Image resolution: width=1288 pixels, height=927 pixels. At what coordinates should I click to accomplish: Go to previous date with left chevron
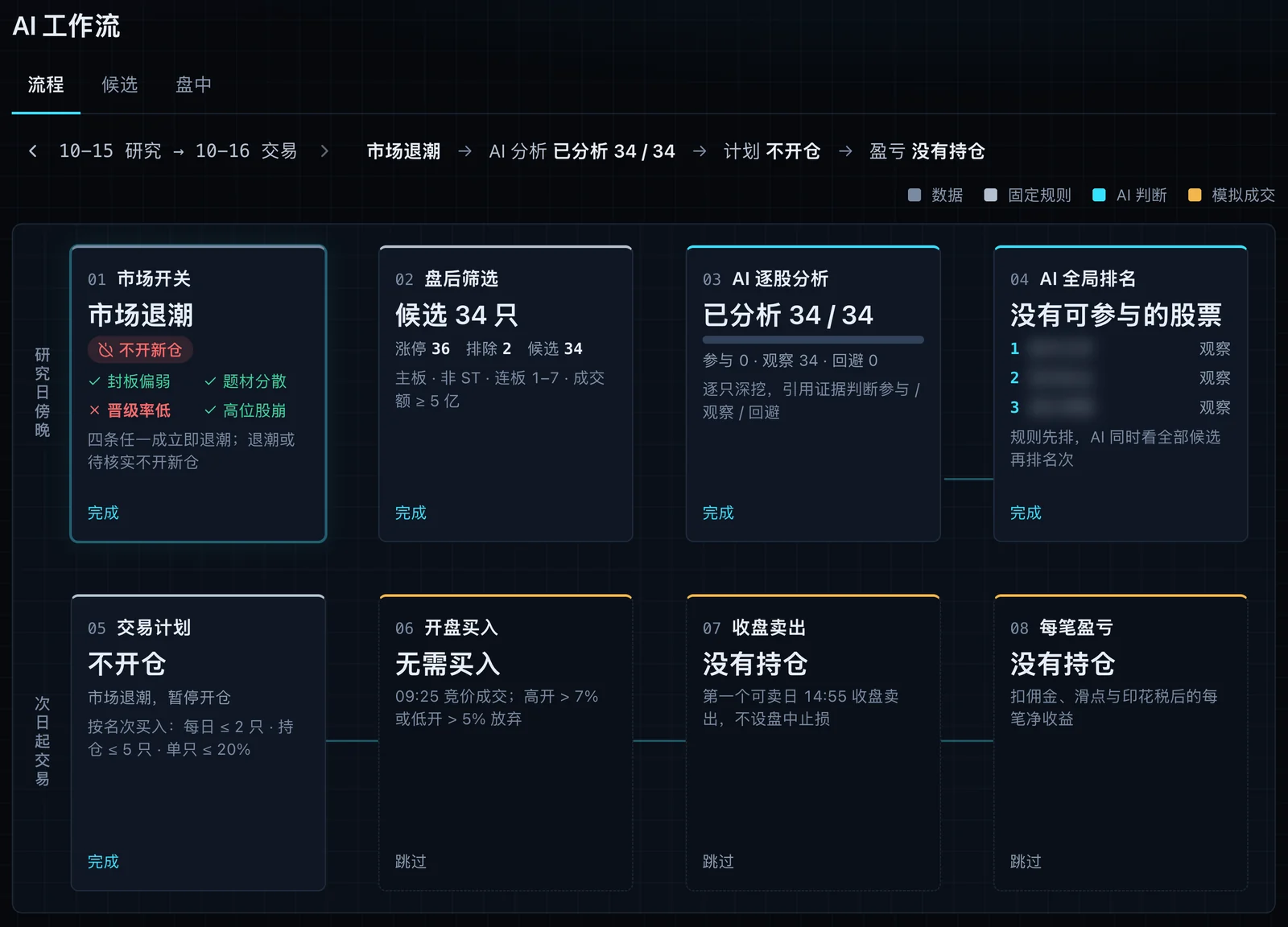tap(33, 151)
